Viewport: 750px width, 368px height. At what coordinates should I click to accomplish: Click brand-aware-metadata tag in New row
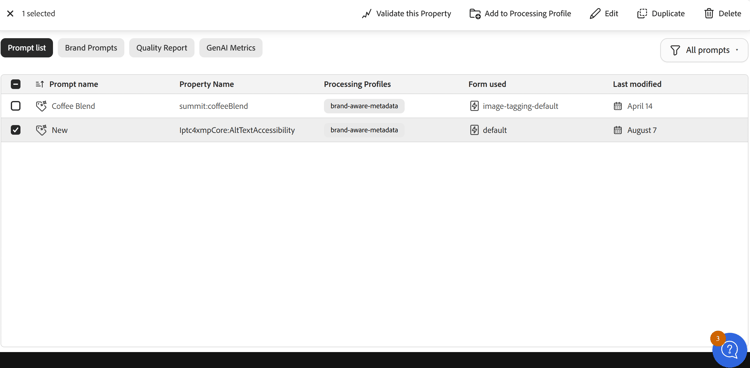click(x=364, y=130)
